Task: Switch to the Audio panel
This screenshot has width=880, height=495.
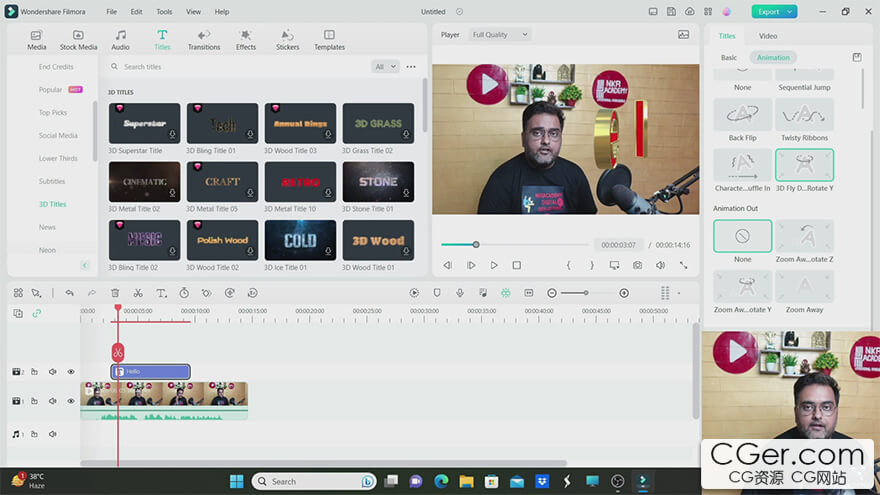Action: 120,40
